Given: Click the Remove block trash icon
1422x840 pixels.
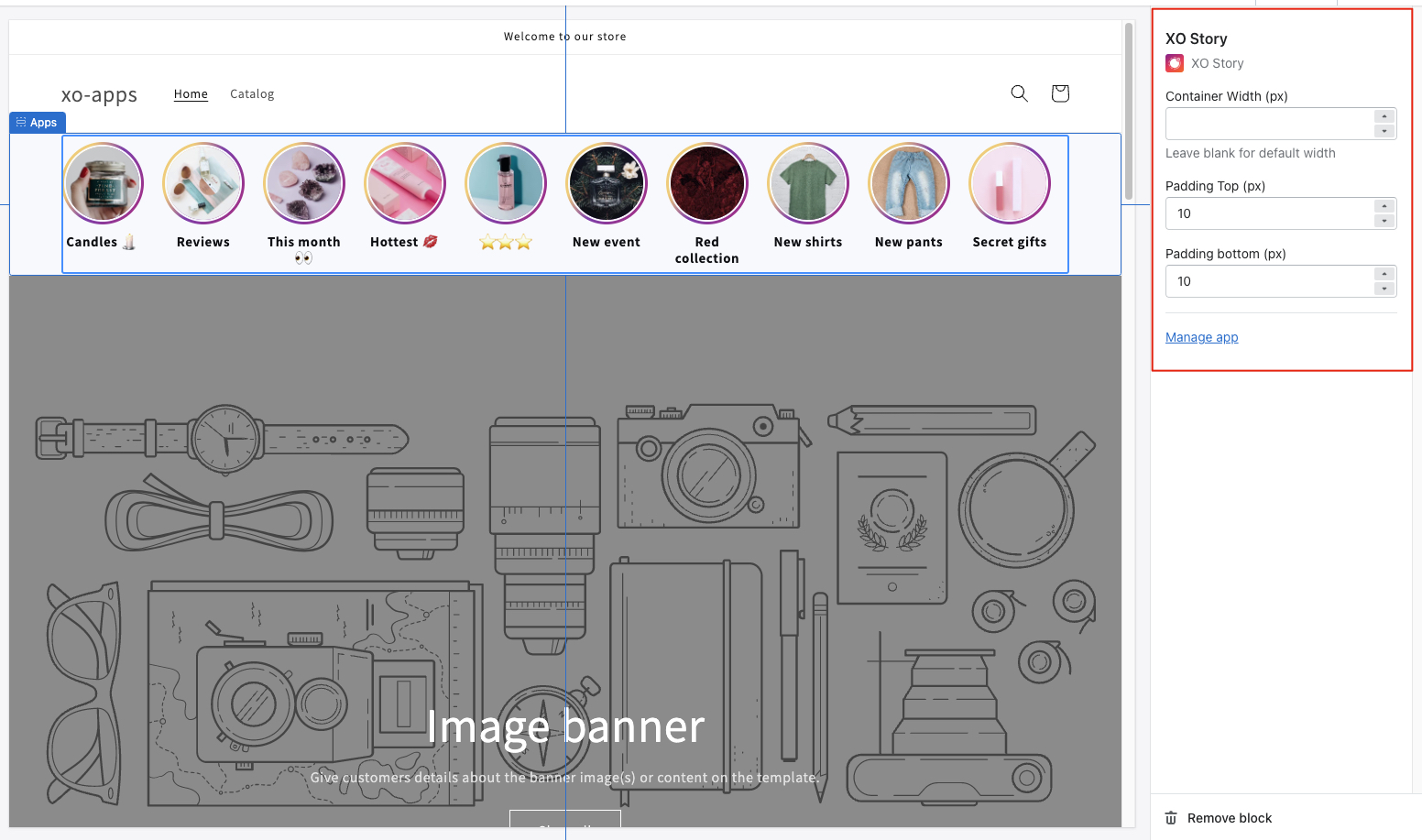Looking at the screenshot, I should (x=1171, y=818).
